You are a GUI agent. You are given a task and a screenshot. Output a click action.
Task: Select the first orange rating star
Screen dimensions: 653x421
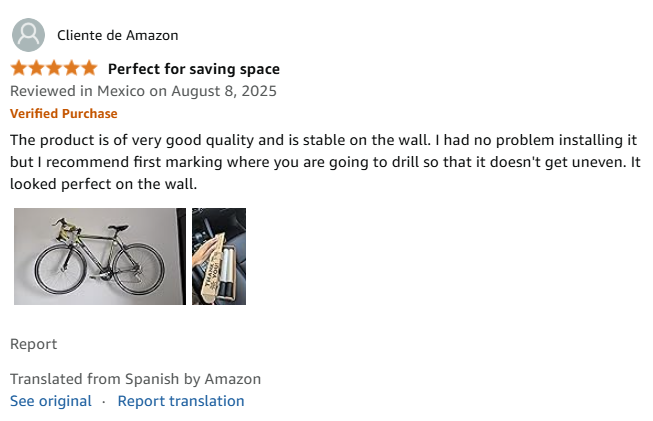coord(19,69)
